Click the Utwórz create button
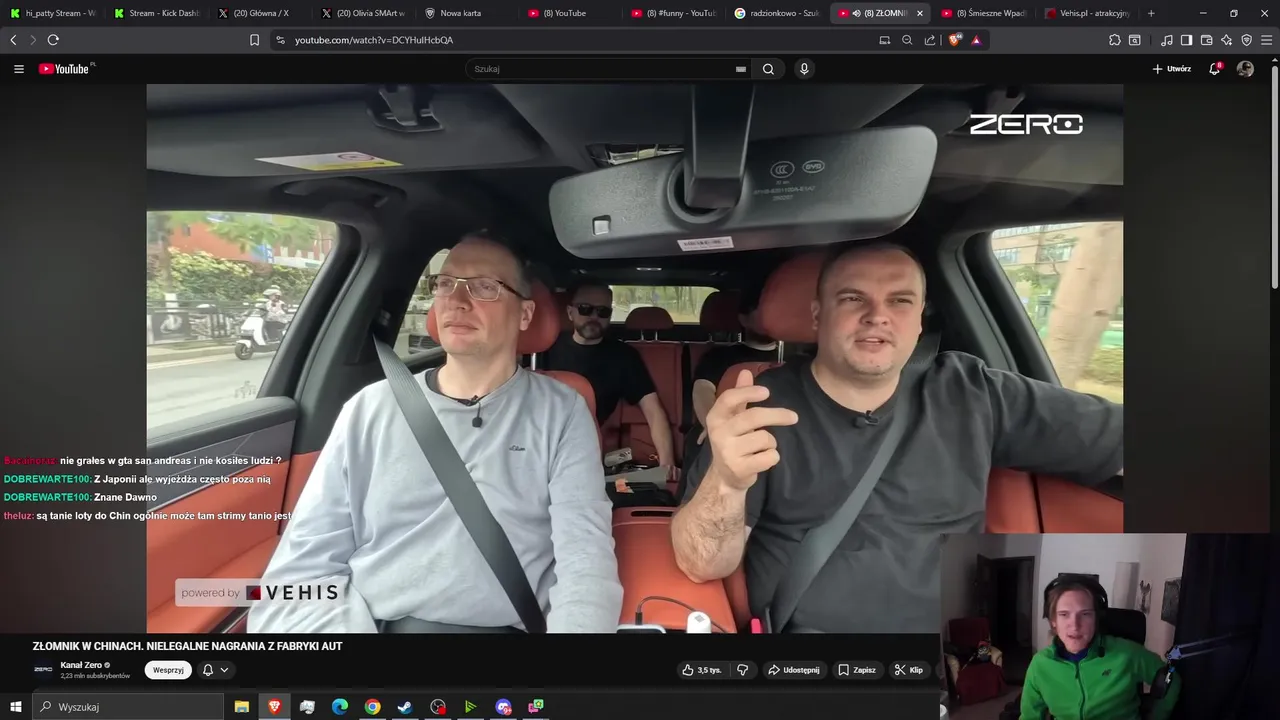This screenshot has height=720, width=1280. click(1171, 69)
